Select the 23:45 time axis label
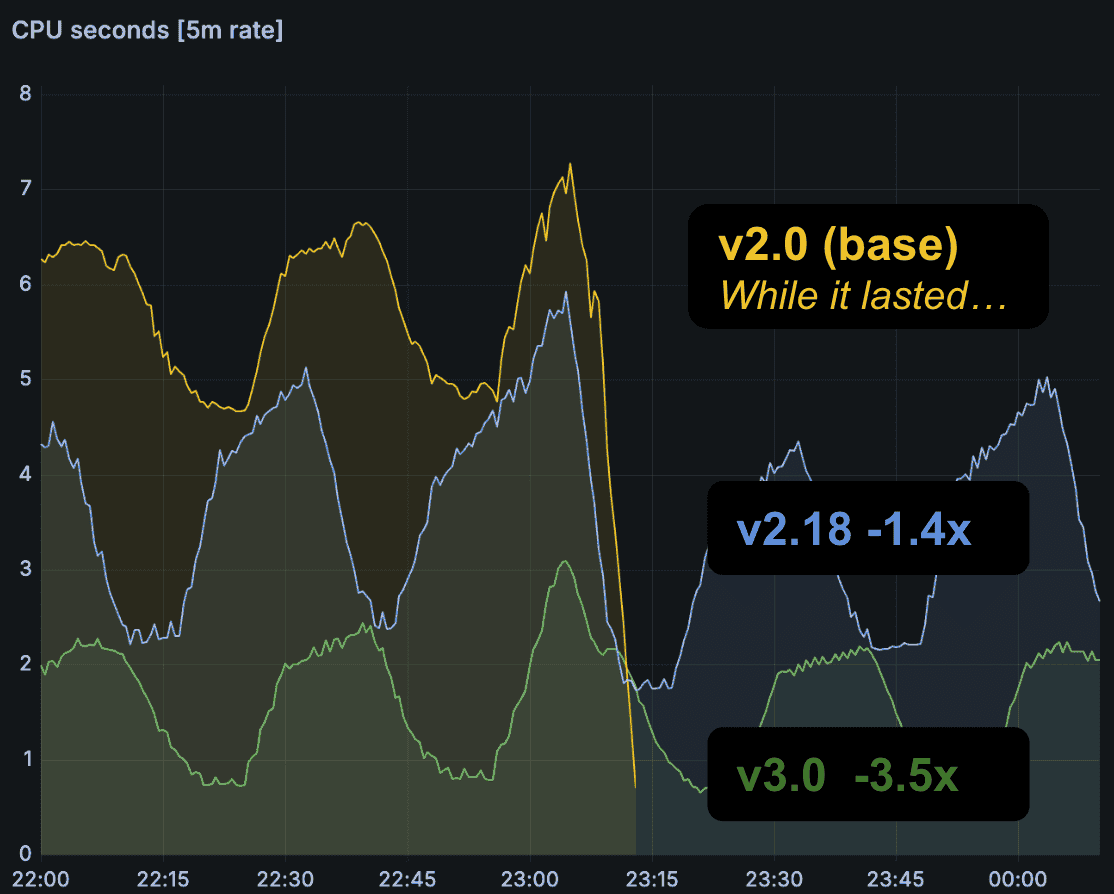 (x=896, y=878)
